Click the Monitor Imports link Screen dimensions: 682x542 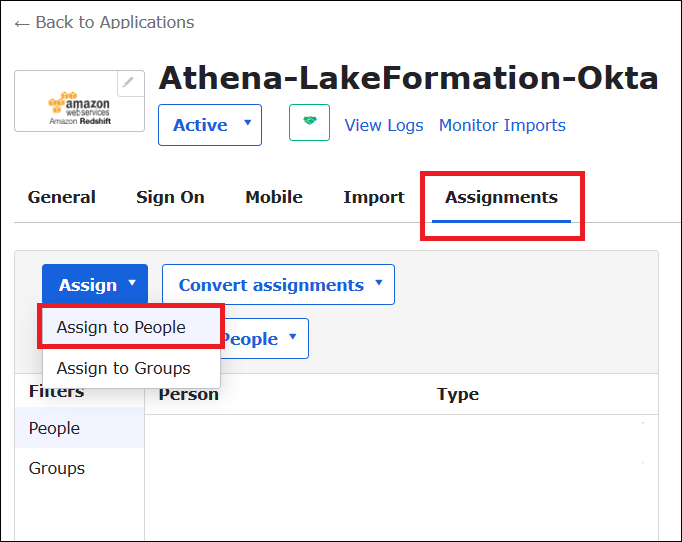pos(502,125)
